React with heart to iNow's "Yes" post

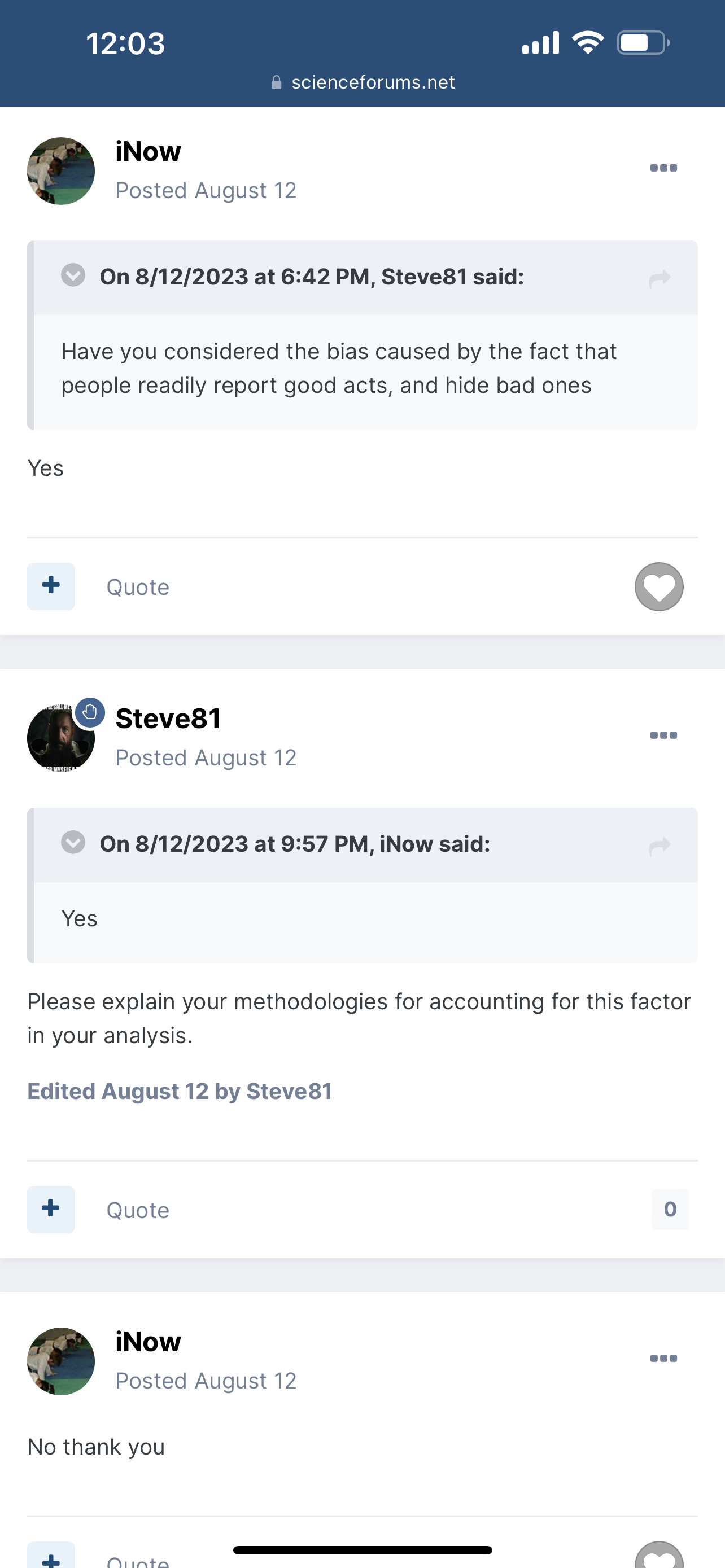(658, 587)
